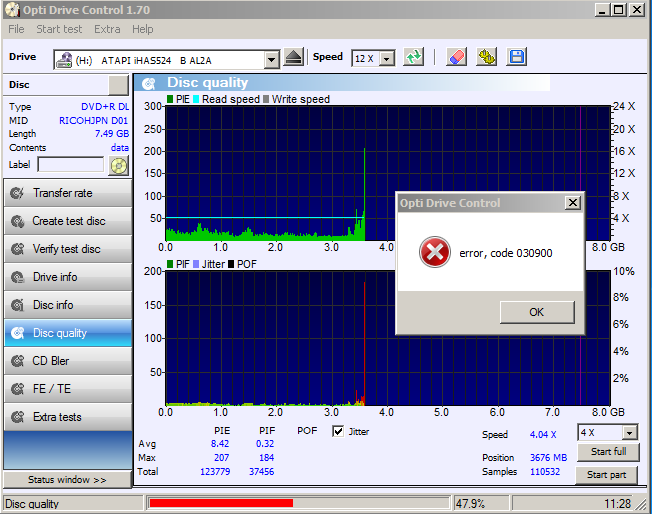Click the PIF total 37456
This screenshot has width=652, height=514.
[x=262, y=472]
